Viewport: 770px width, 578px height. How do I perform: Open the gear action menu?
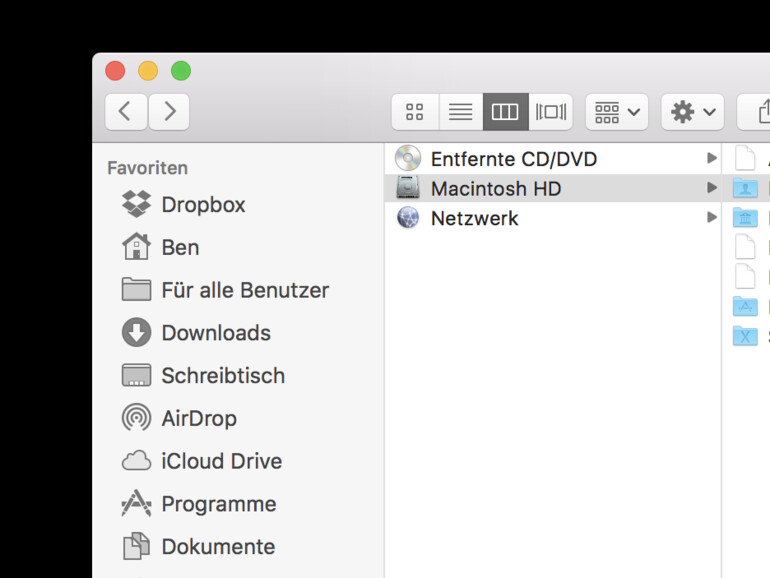(692, 112)
